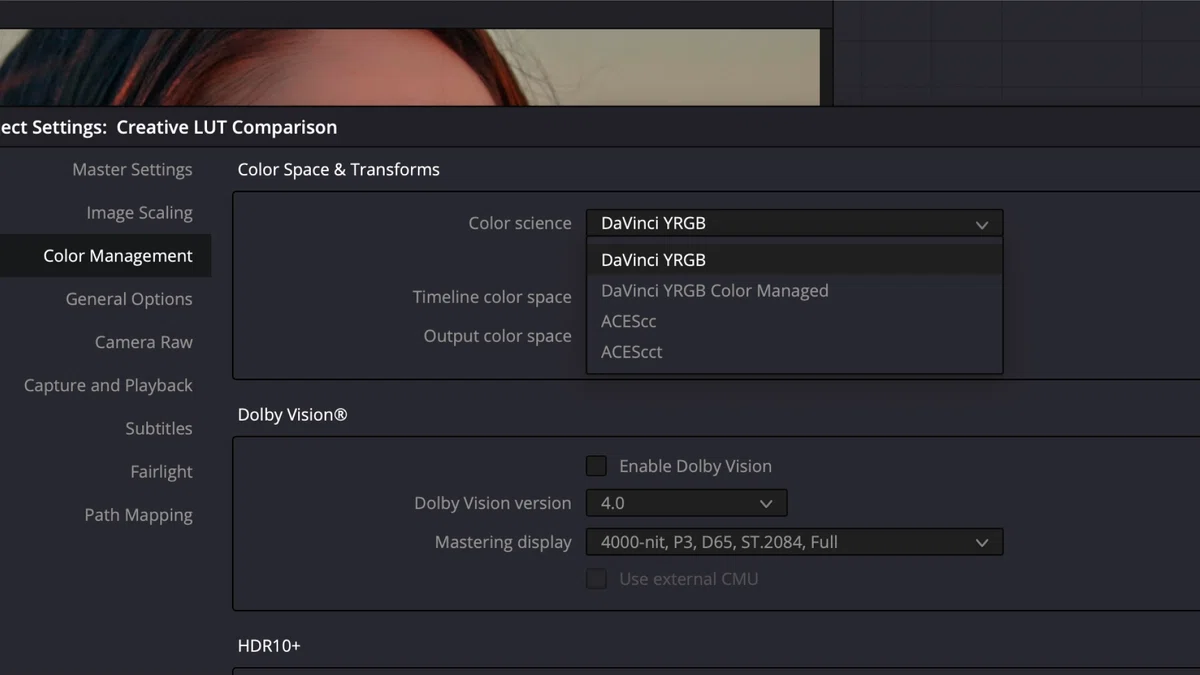
Task: Open General Options settings
Action: [x=129, y=299]
